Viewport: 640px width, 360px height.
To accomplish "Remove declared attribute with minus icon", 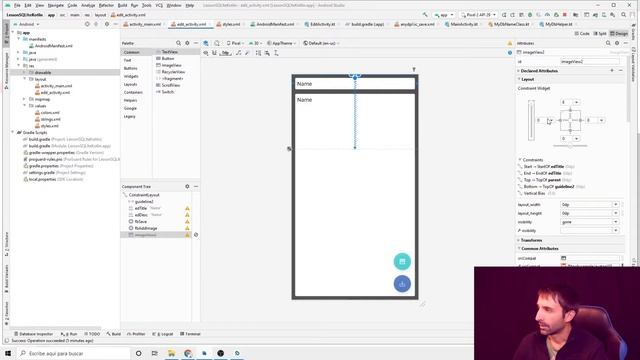I will coord(621,71).
